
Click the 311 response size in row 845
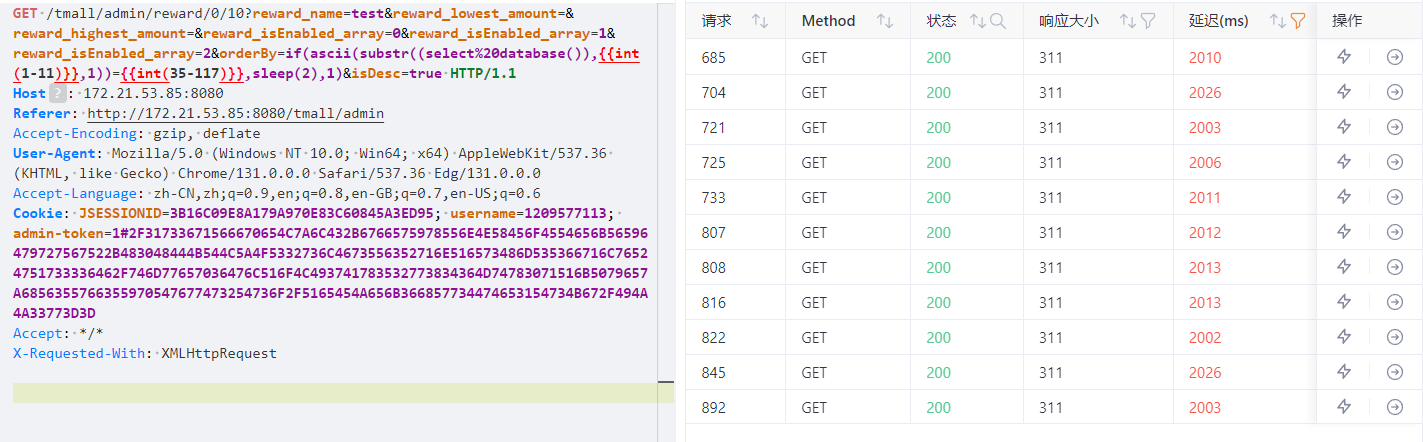[x=1051, y=373]
